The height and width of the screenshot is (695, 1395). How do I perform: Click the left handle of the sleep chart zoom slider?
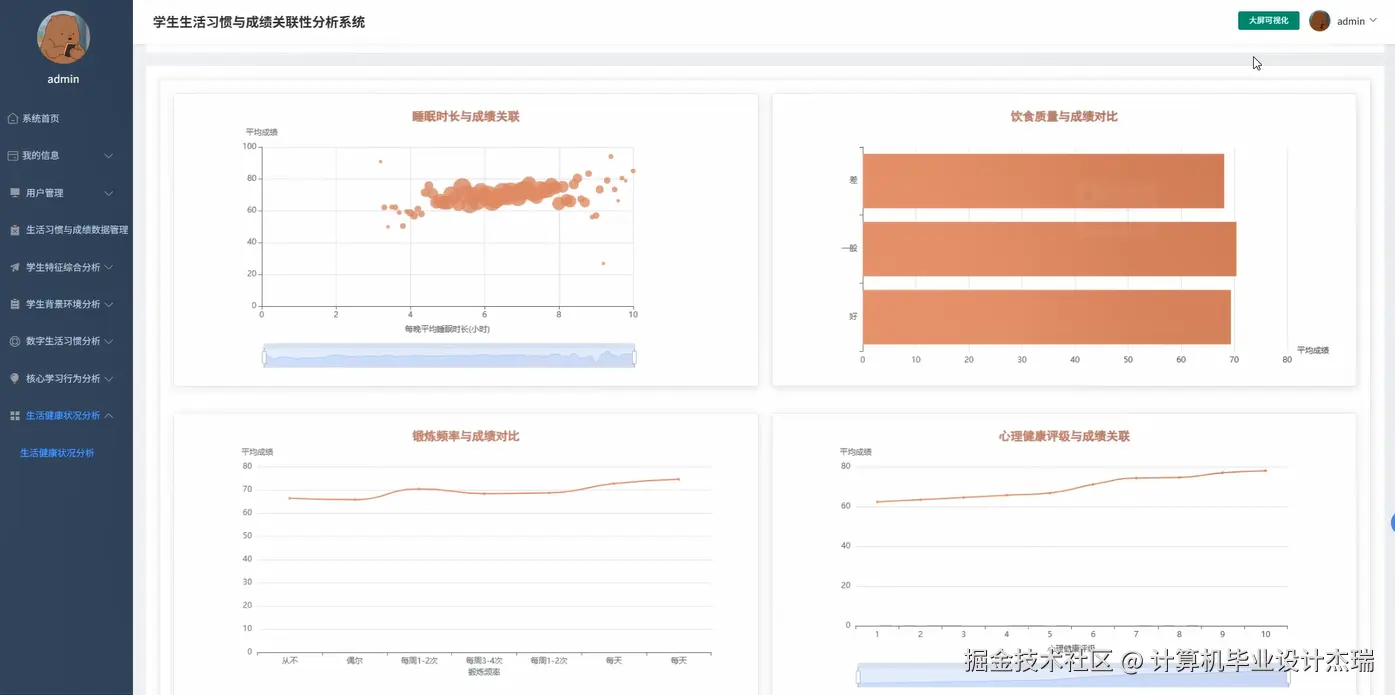pos(264,356)
